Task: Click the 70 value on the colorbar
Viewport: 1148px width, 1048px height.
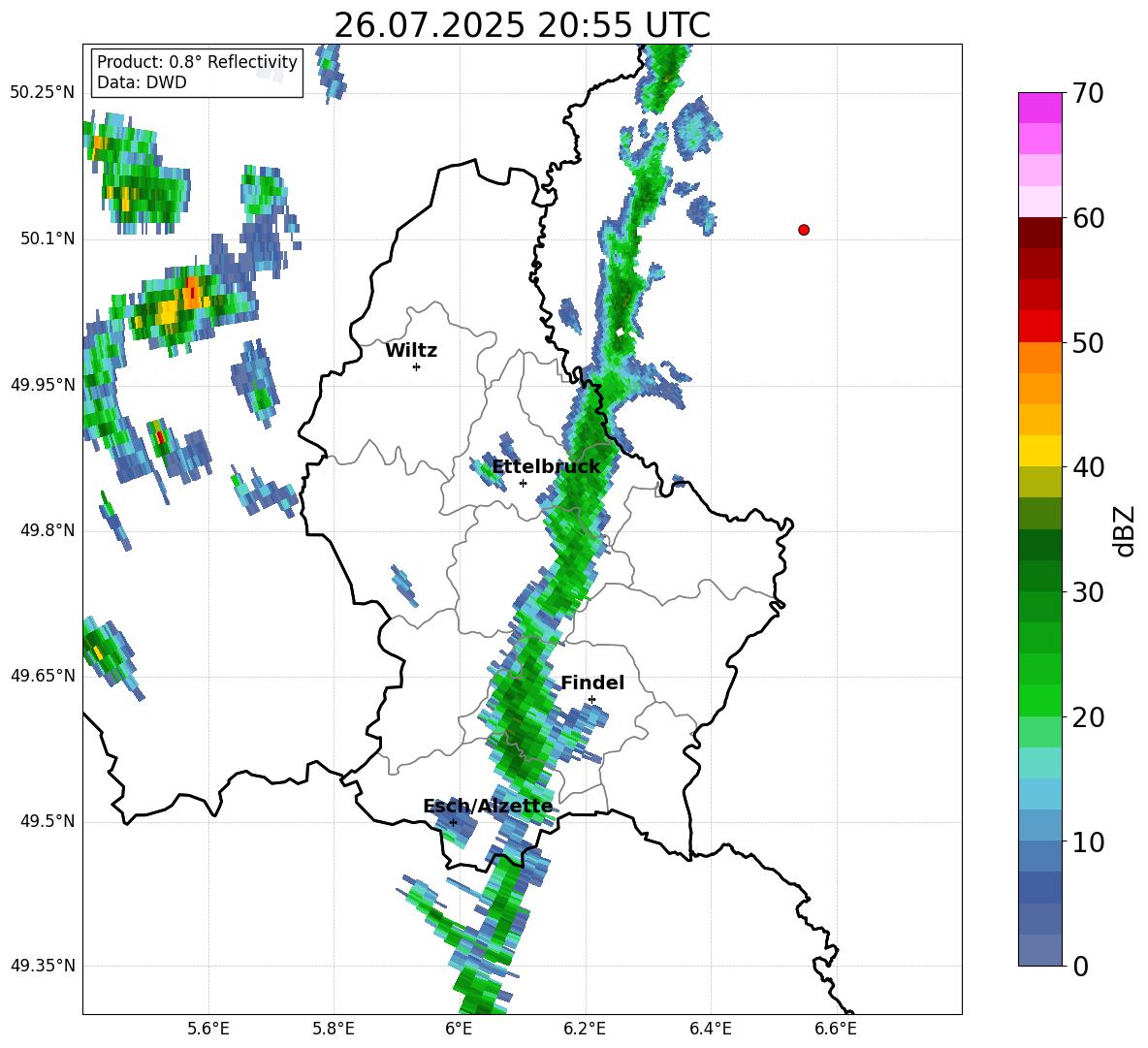Action: (x=1087, y=94)
